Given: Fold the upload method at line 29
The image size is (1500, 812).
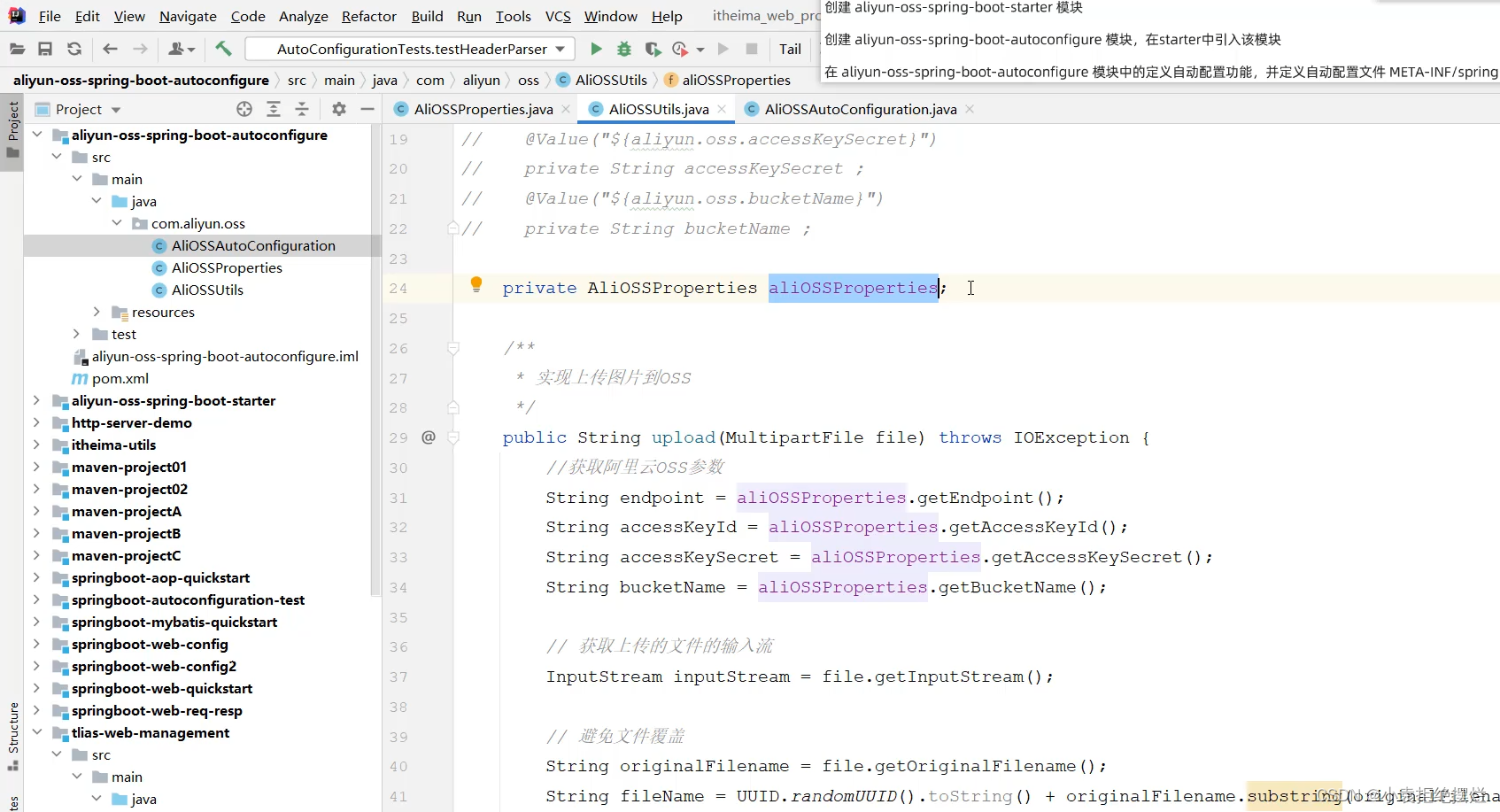Looking at the screenshot, I should 453,437.
